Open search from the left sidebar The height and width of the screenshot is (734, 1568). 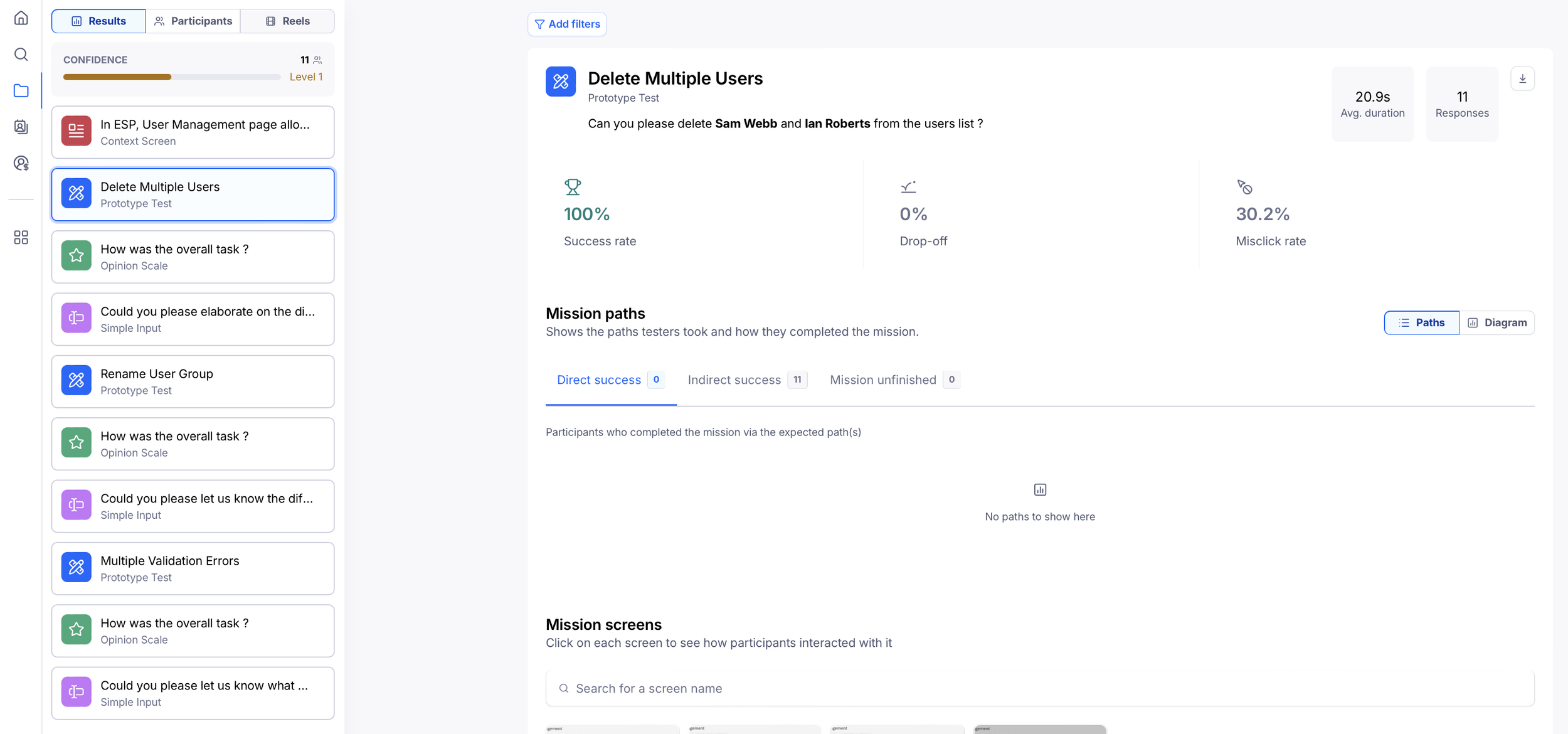[21, 54]
